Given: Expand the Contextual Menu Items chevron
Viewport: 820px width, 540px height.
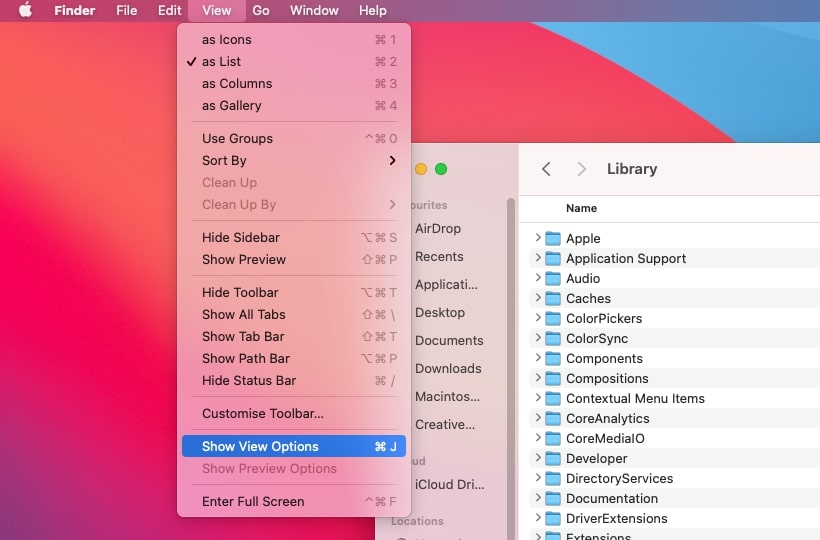Looking at the screenshot, I should click(x=538, y=397).
